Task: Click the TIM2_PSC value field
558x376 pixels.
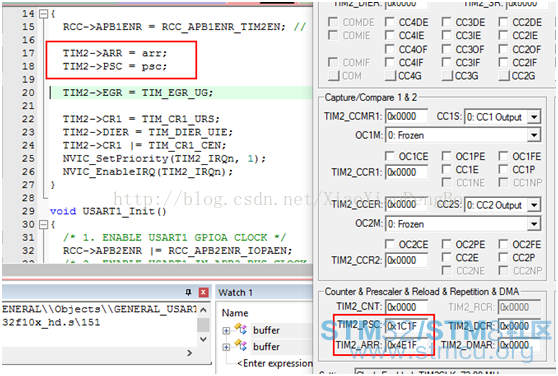Action: coord(406,326)
